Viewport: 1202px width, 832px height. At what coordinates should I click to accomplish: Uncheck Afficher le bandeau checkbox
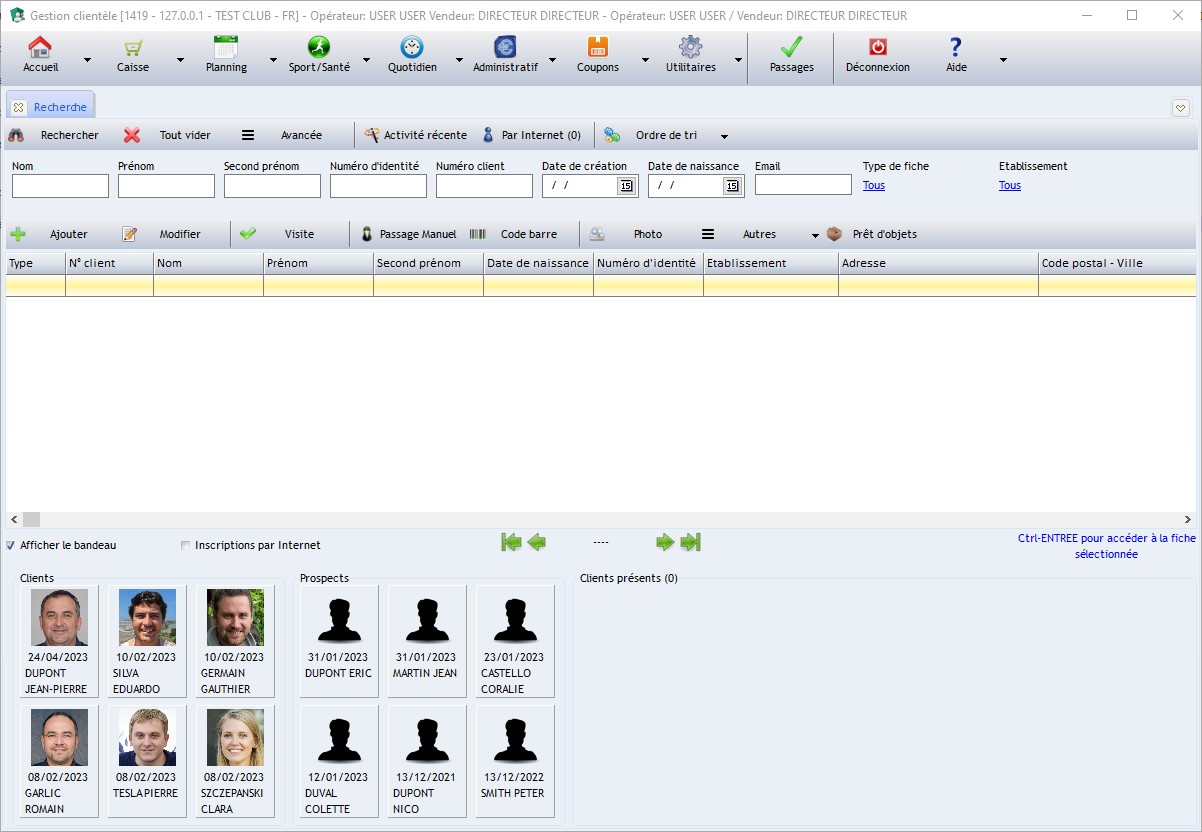11,545
